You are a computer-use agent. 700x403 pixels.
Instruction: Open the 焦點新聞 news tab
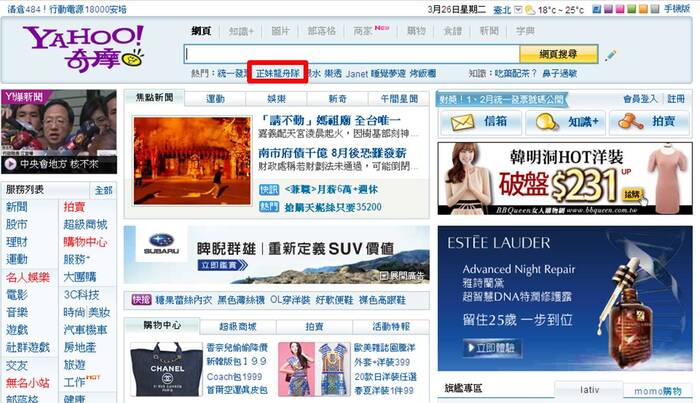pos(154,97)
